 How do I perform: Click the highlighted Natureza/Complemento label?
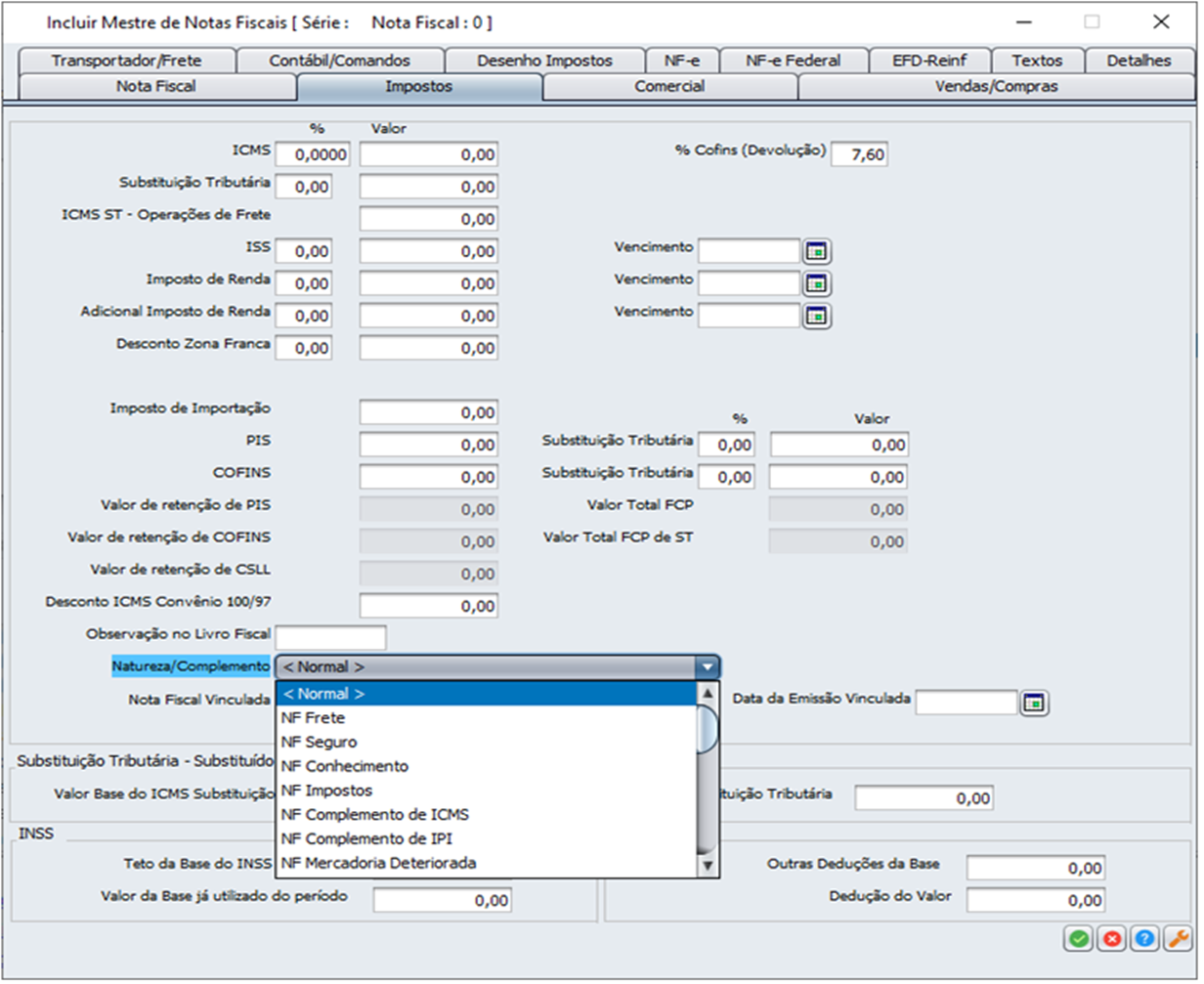191,666
